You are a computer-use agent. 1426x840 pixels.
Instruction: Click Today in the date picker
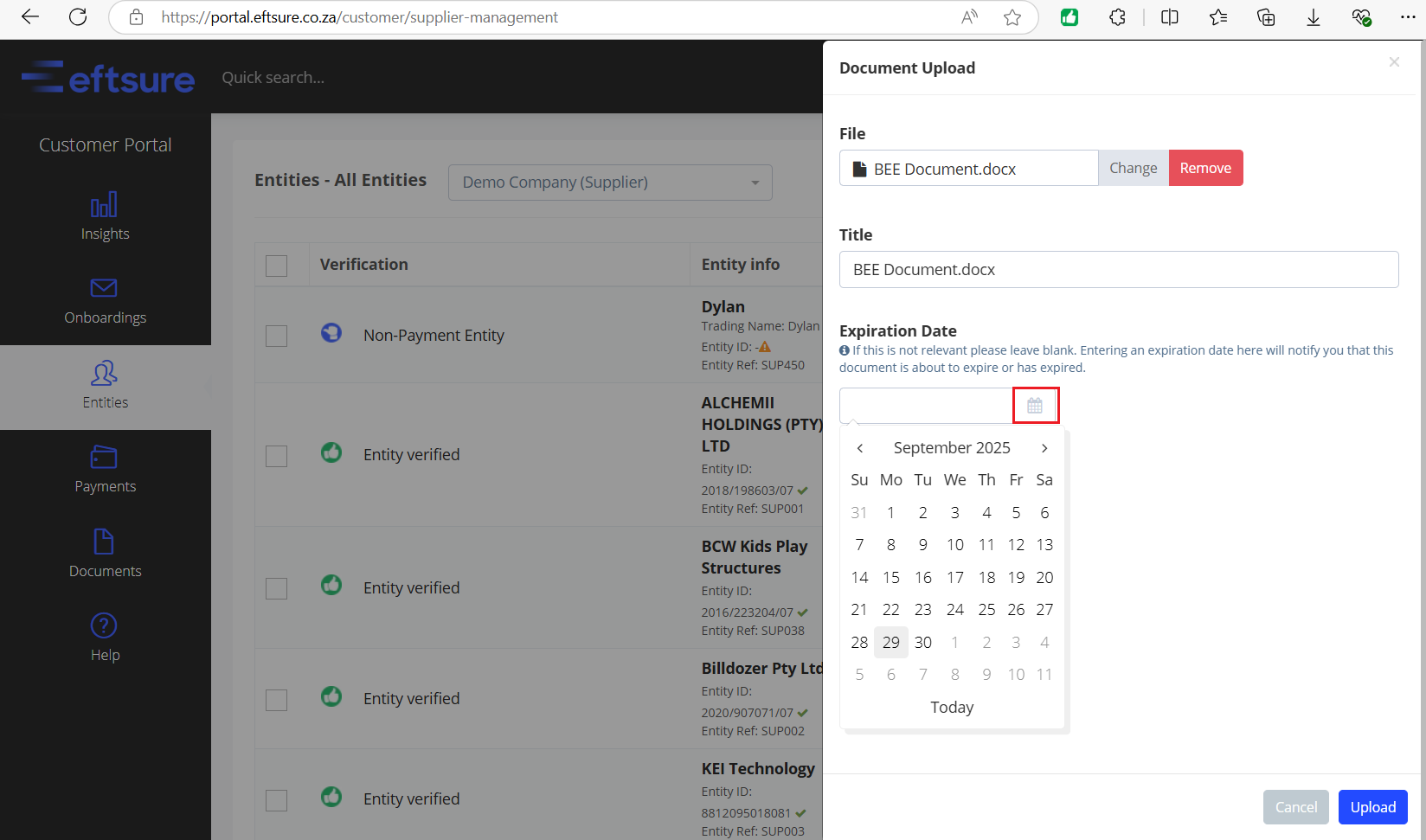[952, 708]
